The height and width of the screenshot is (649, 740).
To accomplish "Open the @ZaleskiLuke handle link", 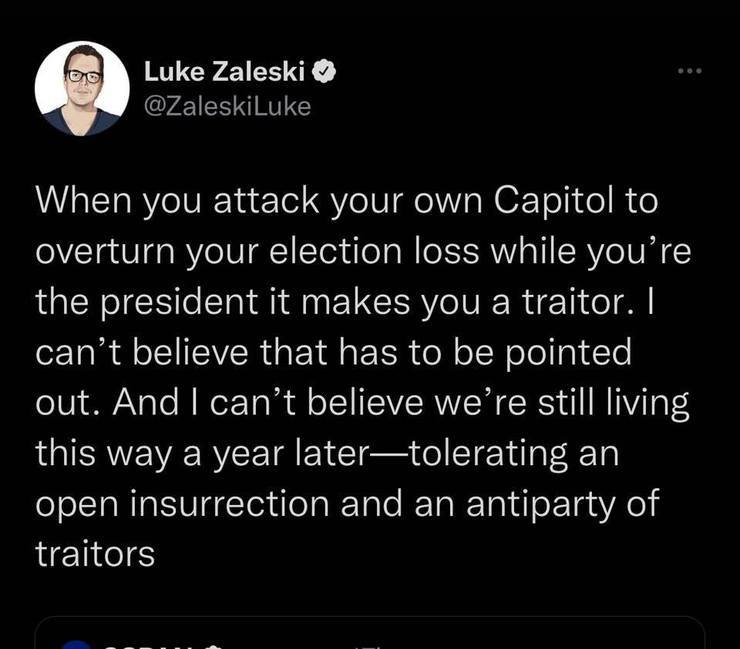I will point(227,106).
